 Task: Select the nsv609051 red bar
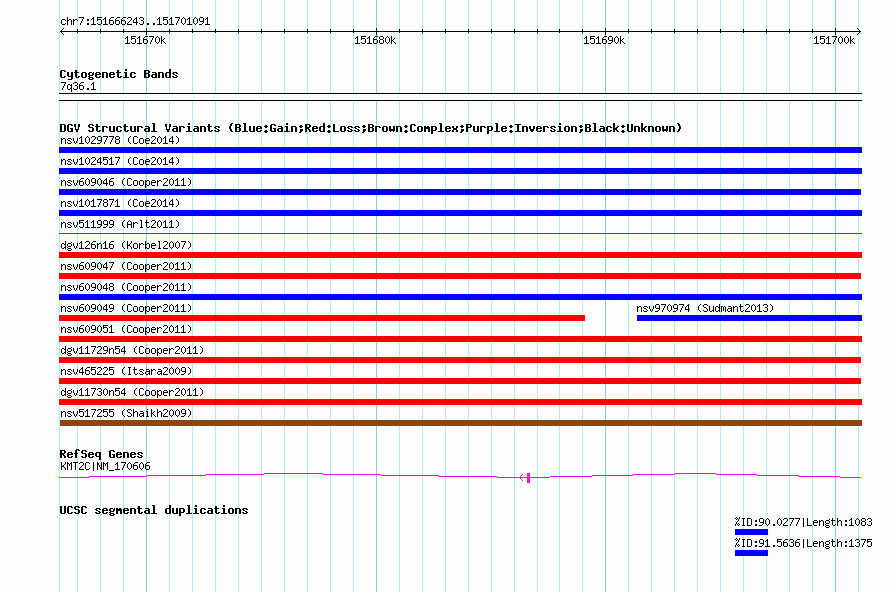click(460, 339)
